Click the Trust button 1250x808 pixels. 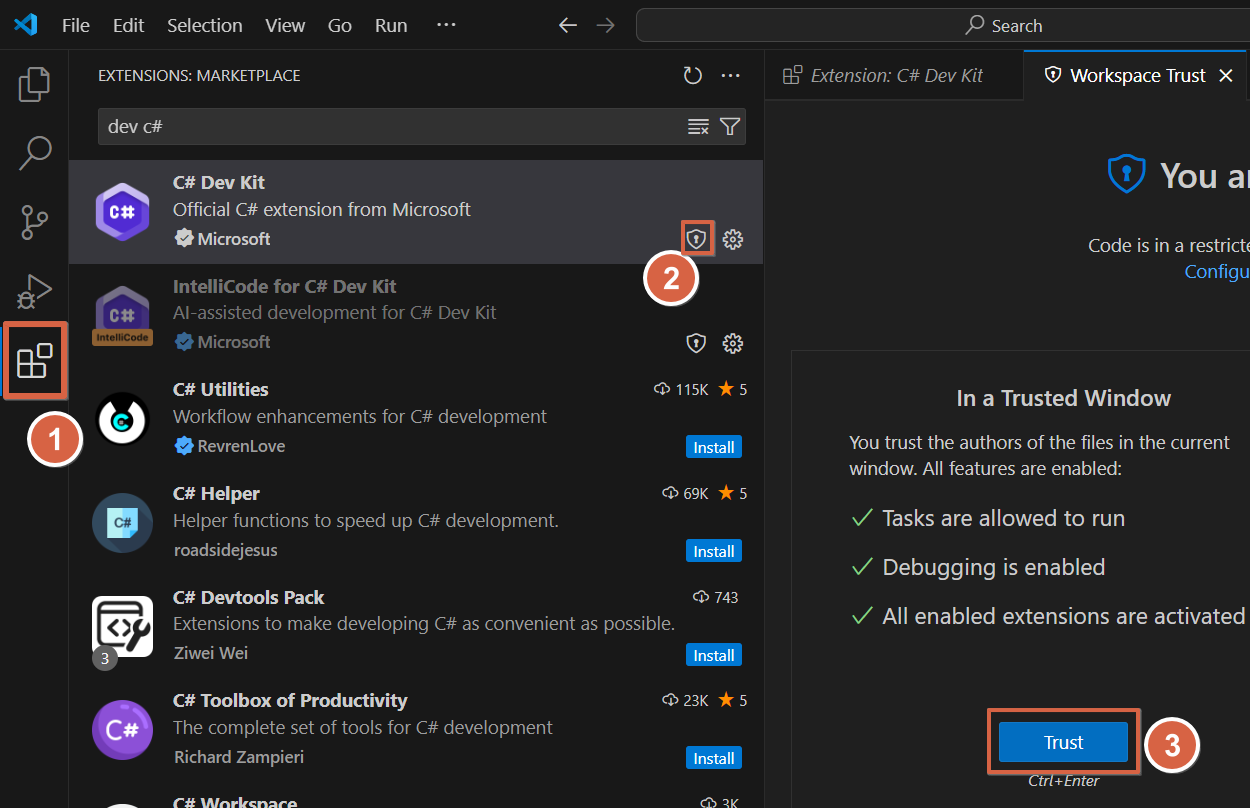pyautogui.click(x=1063, y=742)
